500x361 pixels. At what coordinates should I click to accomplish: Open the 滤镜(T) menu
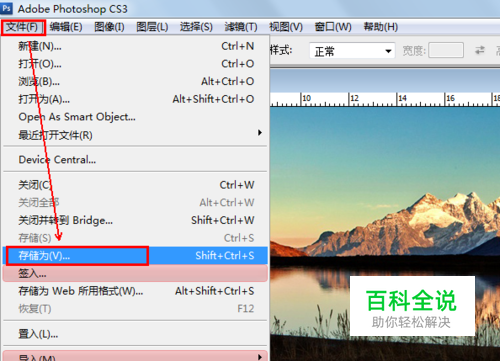[241, 27]
